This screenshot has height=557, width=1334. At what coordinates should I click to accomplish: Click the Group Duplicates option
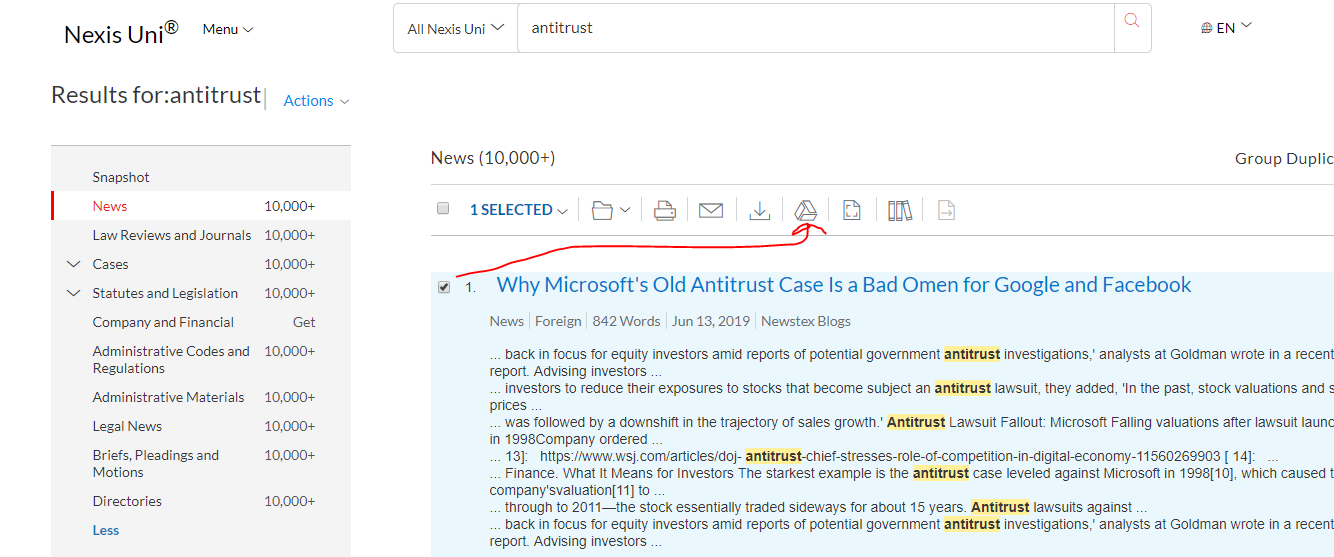point(1284,158)
